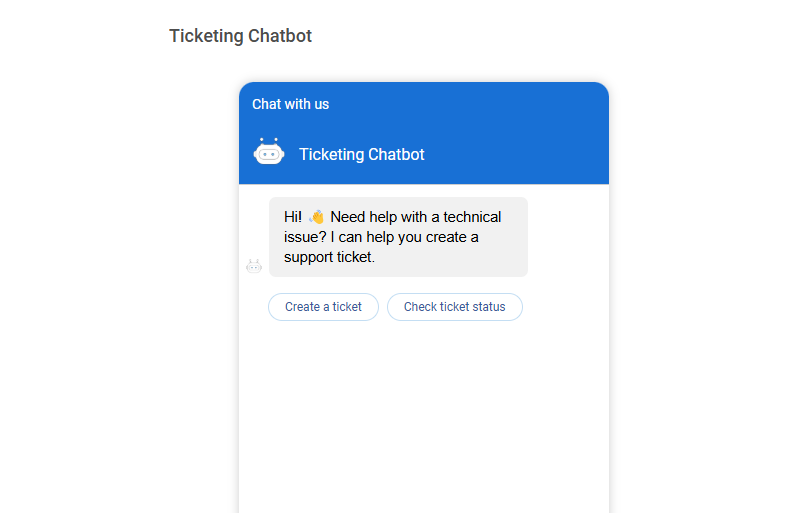This screenshot has width=810, height=517.
Task: Click the "issue? I can help you create a" line
Action: [381, 237]
